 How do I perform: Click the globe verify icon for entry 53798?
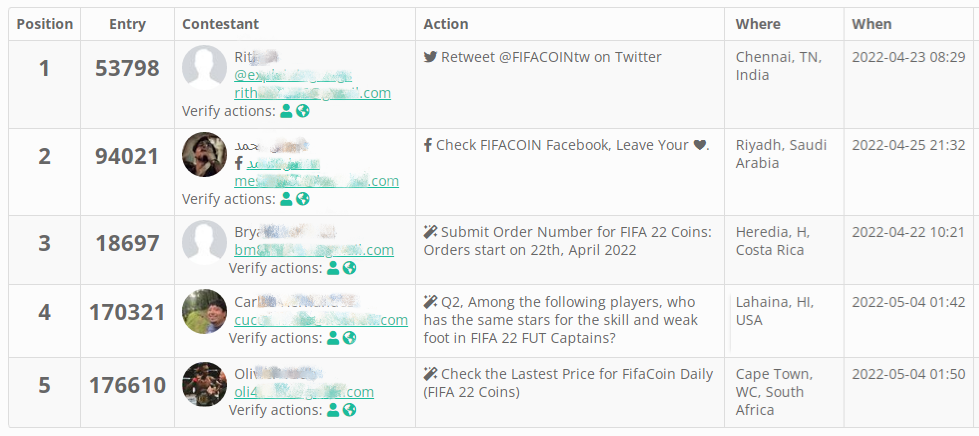(303, 111)
